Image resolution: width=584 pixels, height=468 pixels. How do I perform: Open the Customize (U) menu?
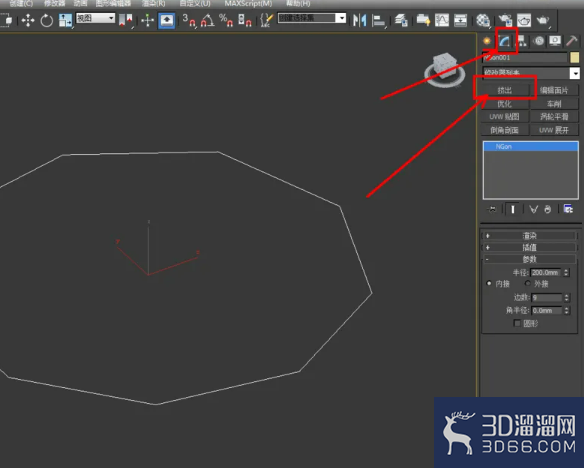pos(195,3)
